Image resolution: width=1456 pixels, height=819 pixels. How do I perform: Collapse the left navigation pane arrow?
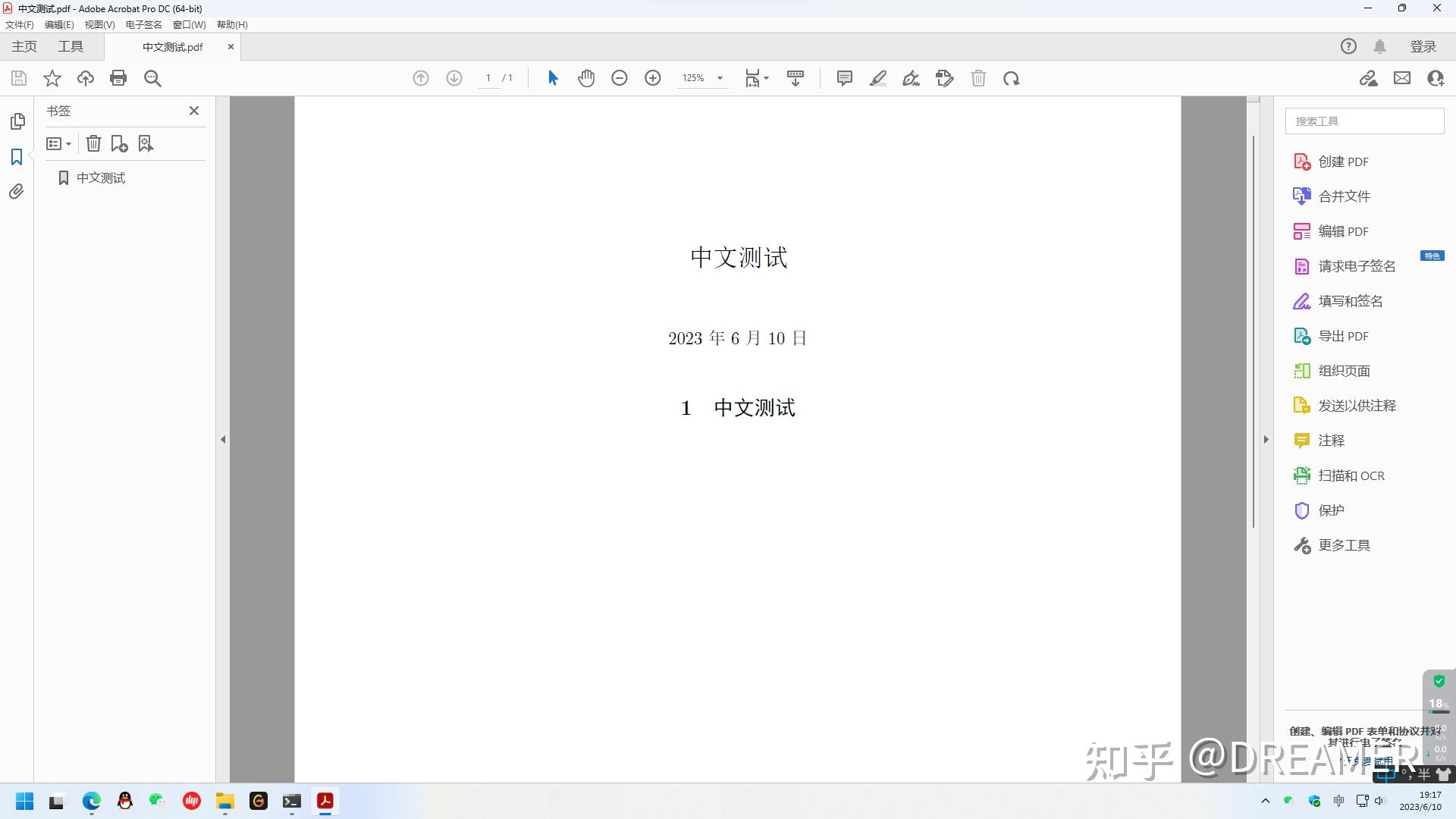[x=223, y=438]
